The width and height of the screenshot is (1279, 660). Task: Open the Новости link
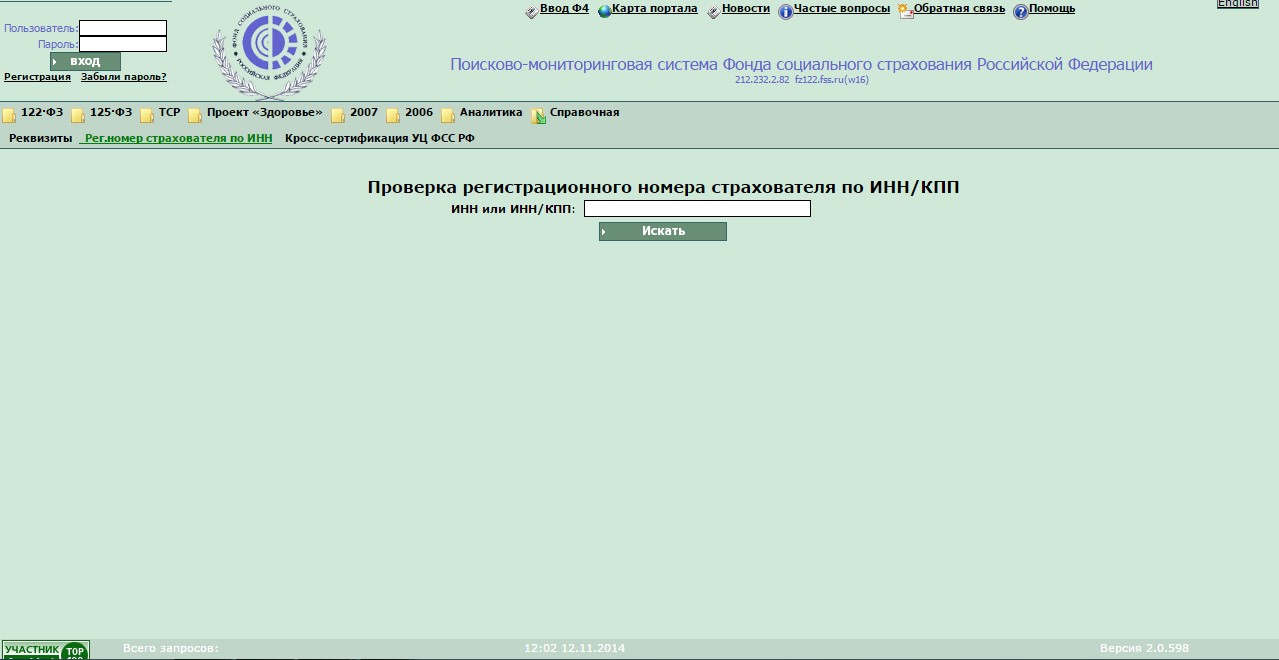click(x=746, y=9)
